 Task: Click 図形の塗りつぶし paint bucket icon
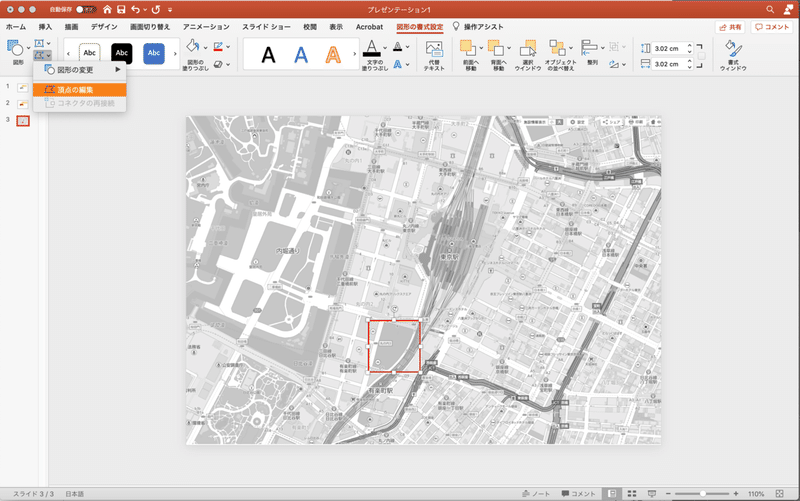pyautogui.click(x=193, y=46)
